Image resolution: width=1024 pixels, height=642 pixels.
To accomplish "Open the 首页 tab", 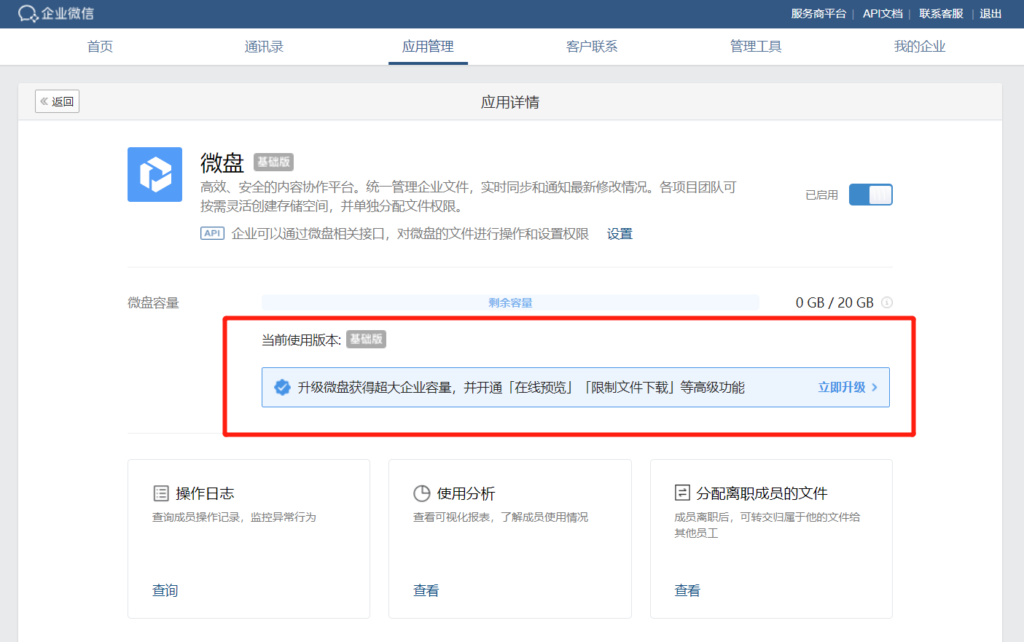I will (x=100, y=46).
